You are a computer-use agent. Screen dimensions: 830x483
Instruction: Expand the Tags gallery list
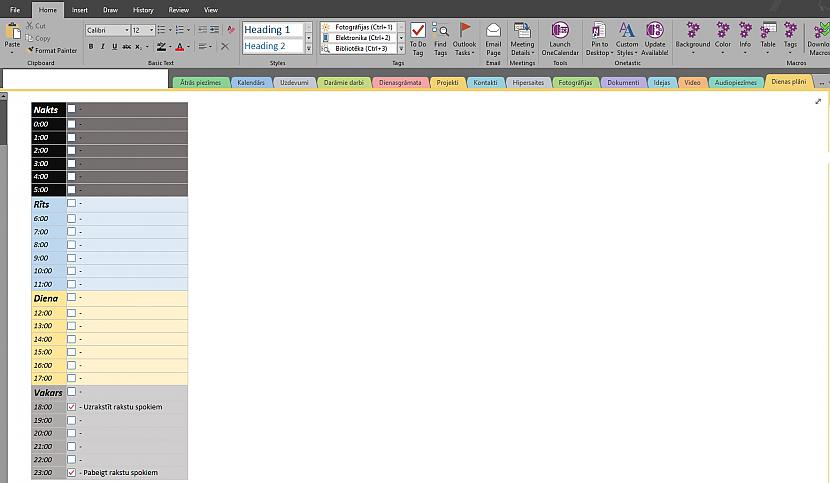coord(401,49)
